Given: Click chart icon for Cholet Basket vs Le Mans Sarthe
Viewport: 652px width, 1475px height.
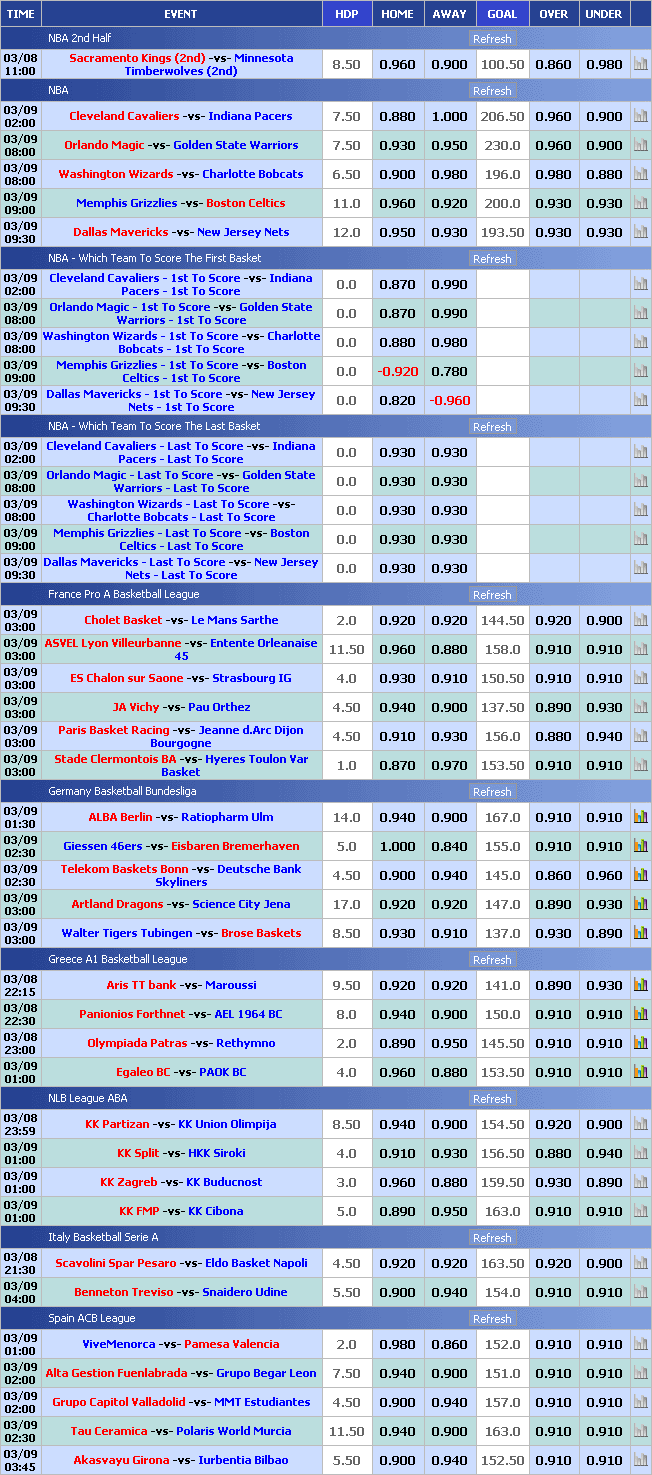Looking at the screenshot, I should (x=641, y=620).
